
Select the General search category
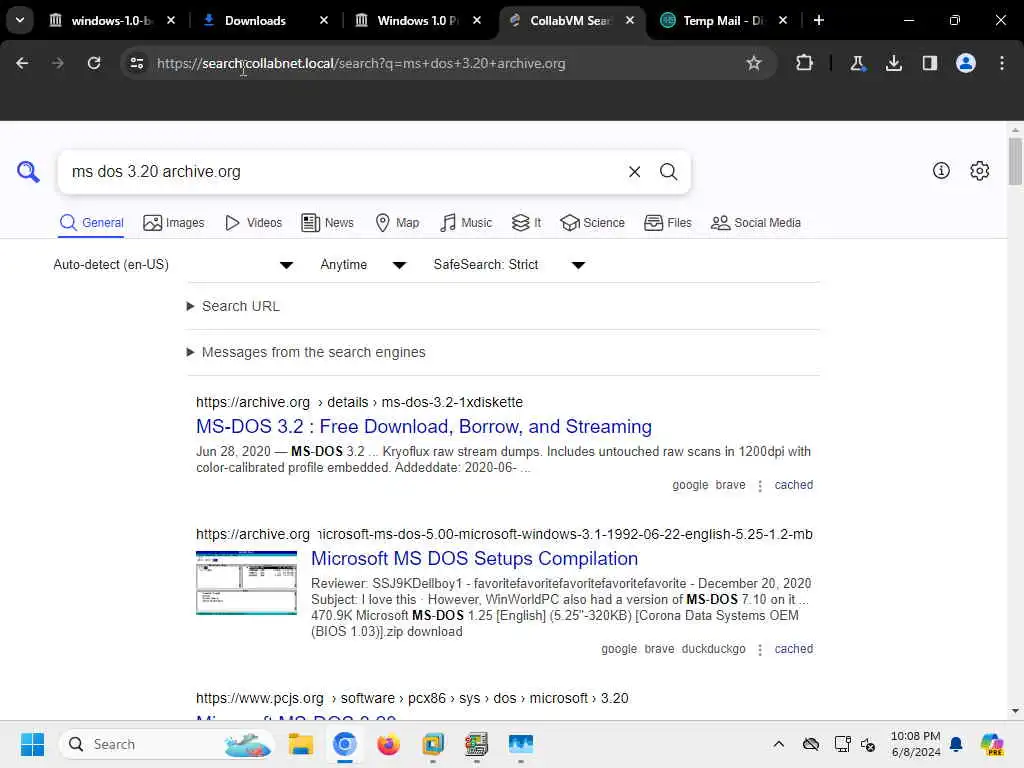pyautogui.click(x=91, y=223)
